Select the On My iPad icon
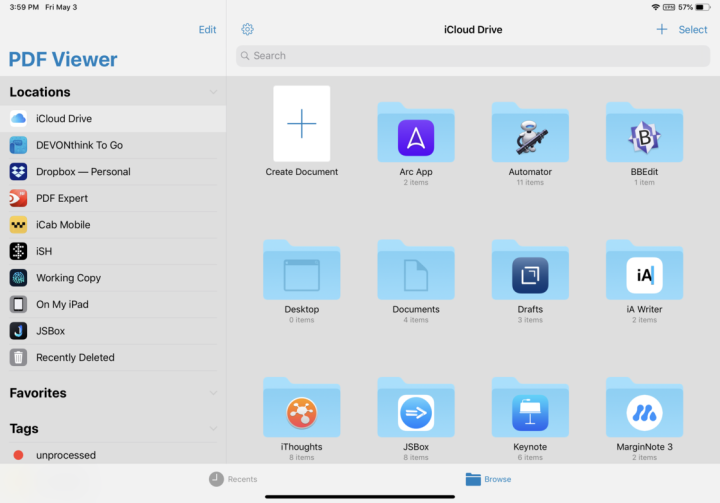 click(18, 305)
